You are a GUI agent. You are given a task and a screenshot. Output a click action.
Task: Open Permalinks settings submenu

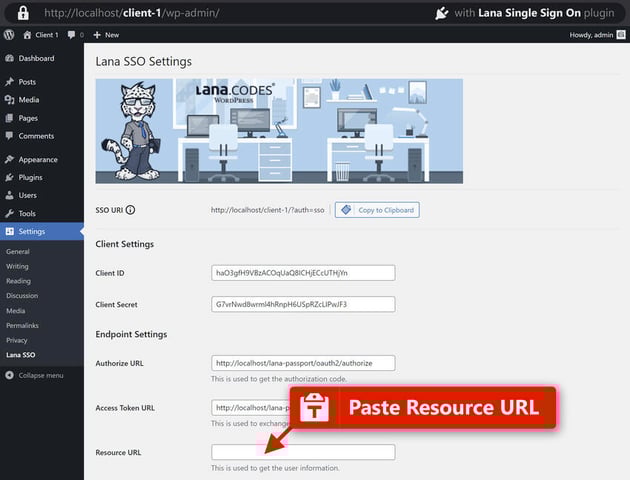pyautogui.click(x=22, y=325)
